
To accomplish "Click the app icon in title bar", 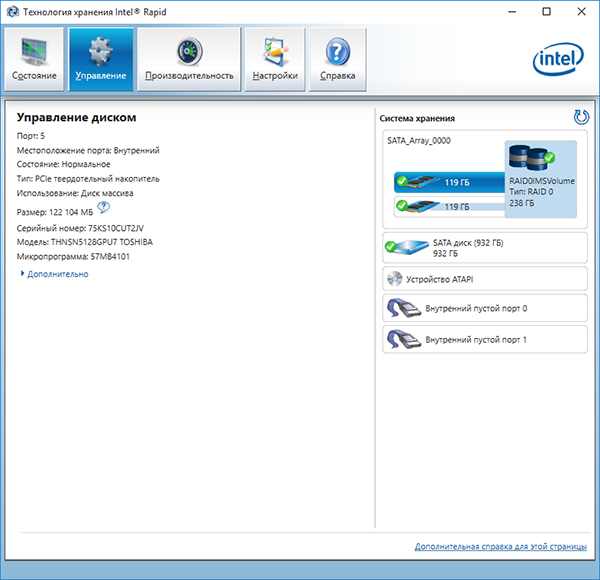I will click(x=12, y=12).
